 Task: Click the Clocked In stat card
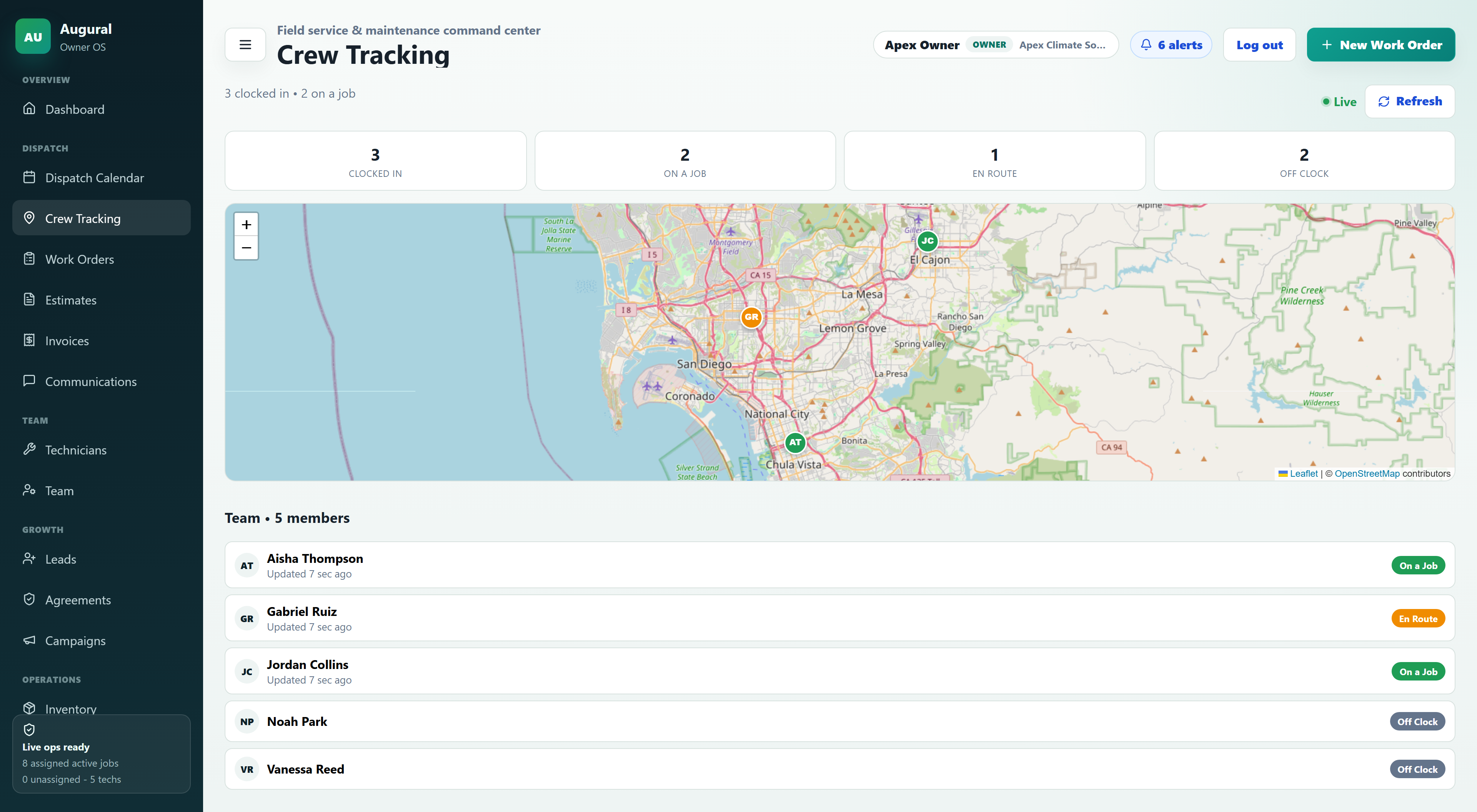tap(375, 161)
